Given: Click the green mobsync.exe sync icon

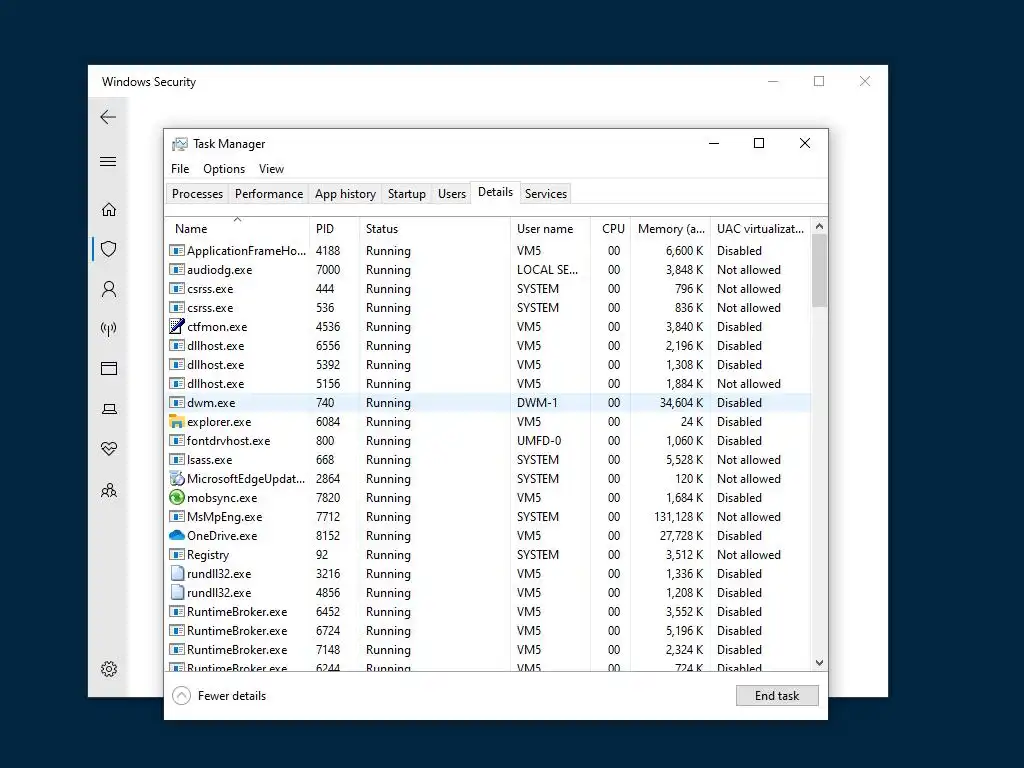Looking at the screenshot, I should pos(176,497).
